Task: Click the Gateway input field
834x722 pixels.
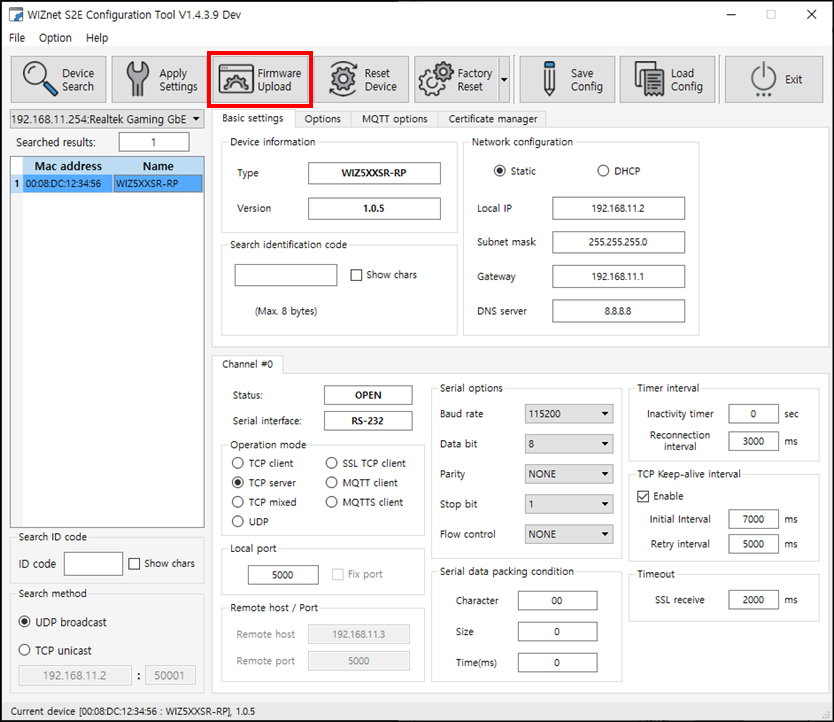Action: 619,277
